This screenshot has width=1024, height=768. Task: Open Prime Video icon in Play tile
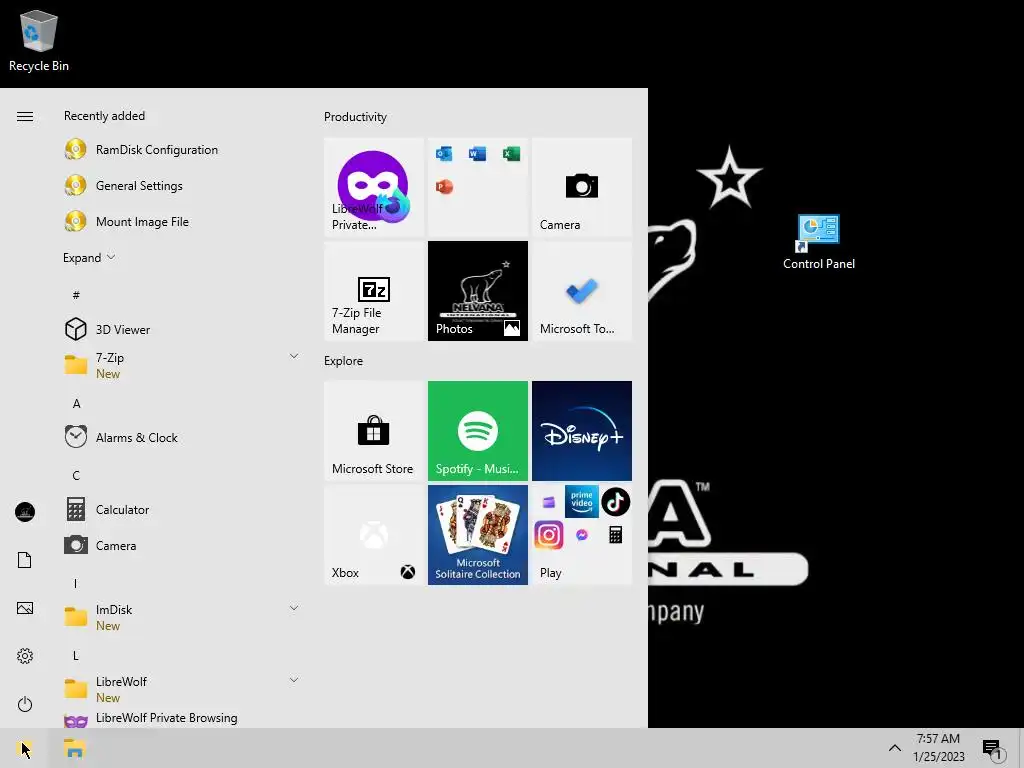[582, 502]
